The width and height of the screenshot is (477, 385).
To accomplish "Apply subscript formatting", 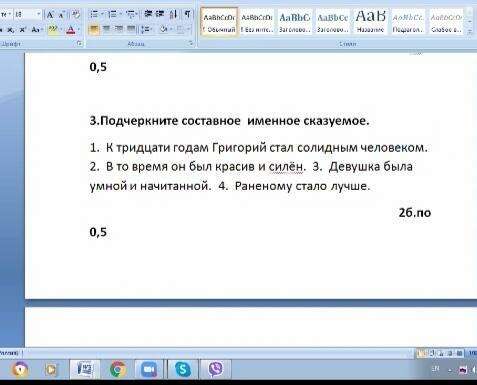I will pos(11,30).
